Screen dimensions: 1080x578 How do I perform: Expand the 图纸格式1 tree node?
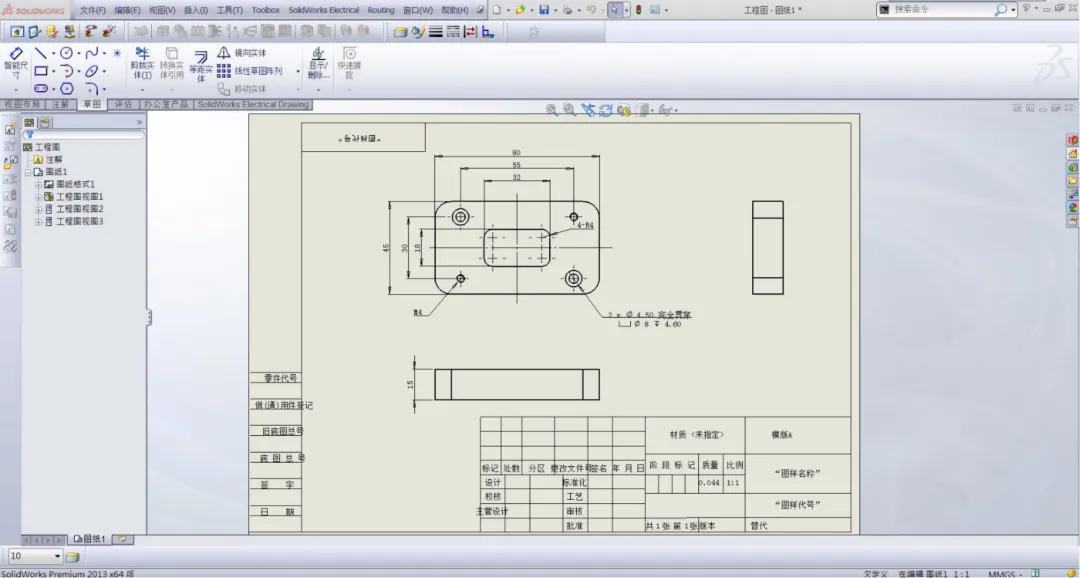39,185
